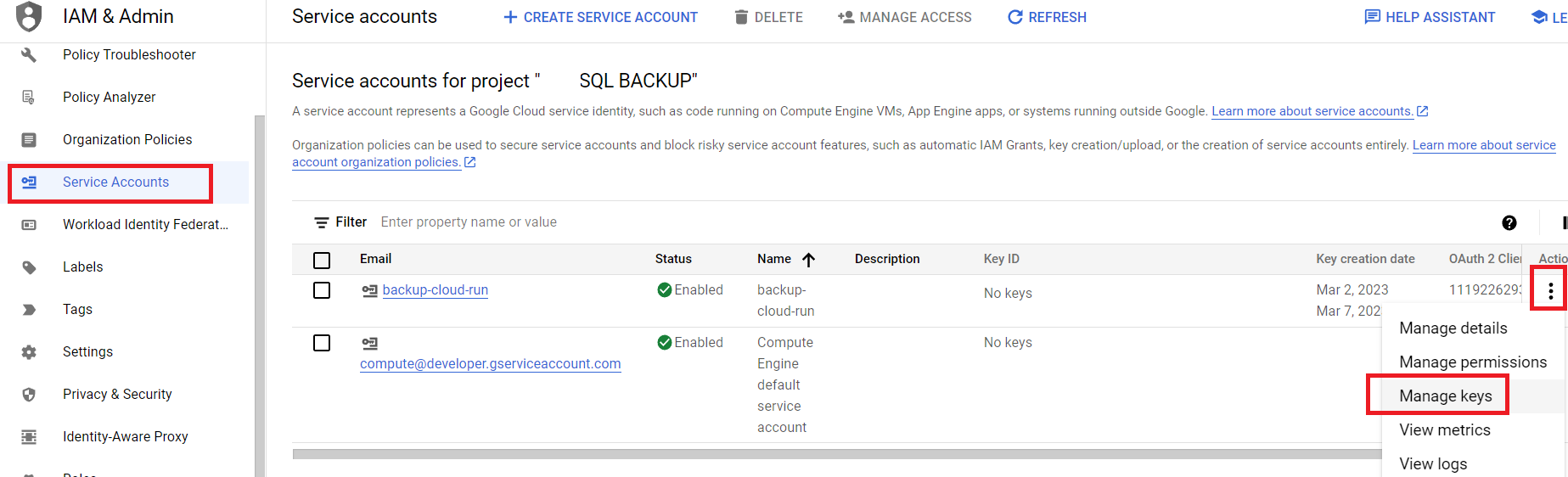Screen dimensions: 1568x477
Task: Click the Policy Analyzer sidebar icon
Action: pyautogui.click(x=29, y=98)
